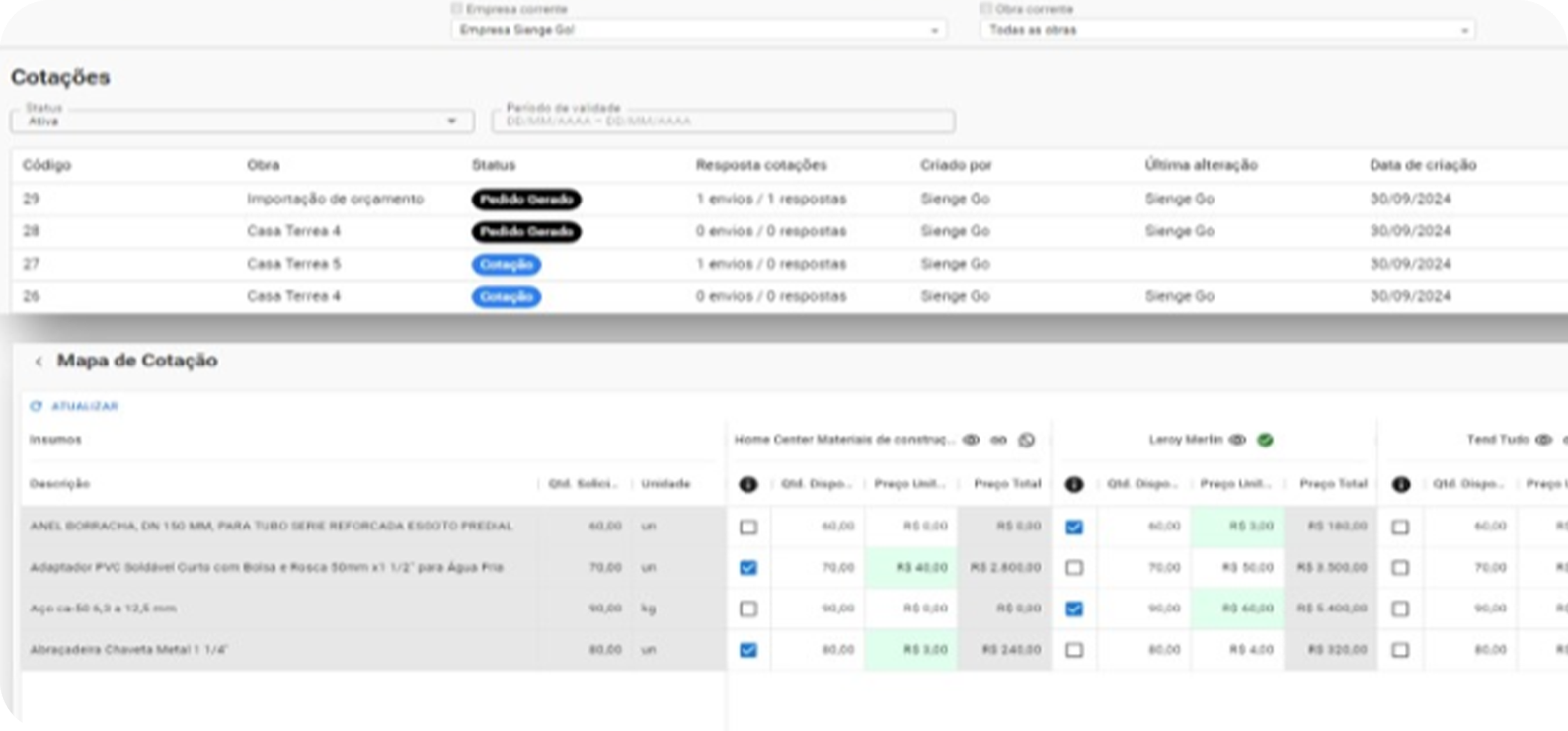Check Tend Tudo box for Abraçadeira Chaveta row
Viewport: 1568px width, 731px height.
[1400, 650]
